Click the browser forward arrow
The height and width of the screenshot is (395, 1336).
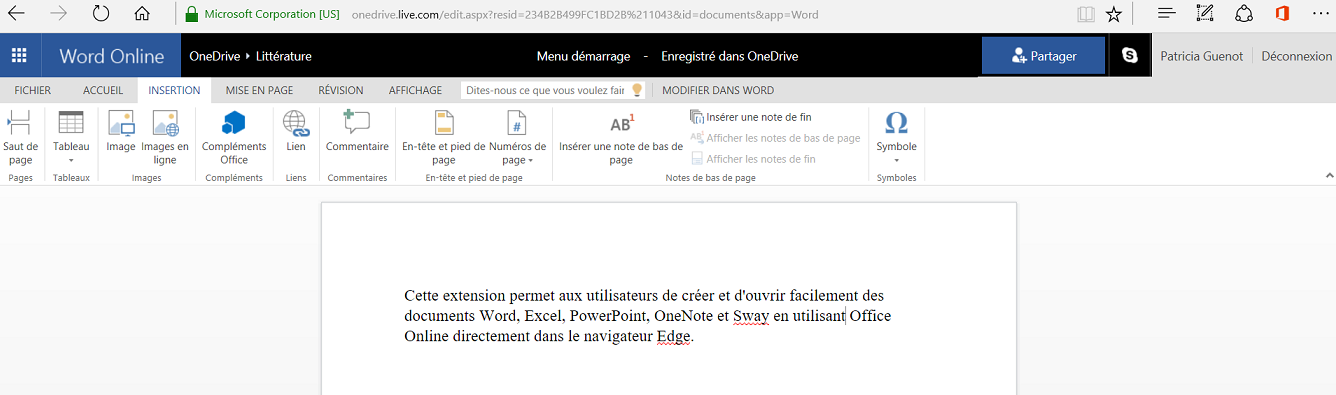59,14
